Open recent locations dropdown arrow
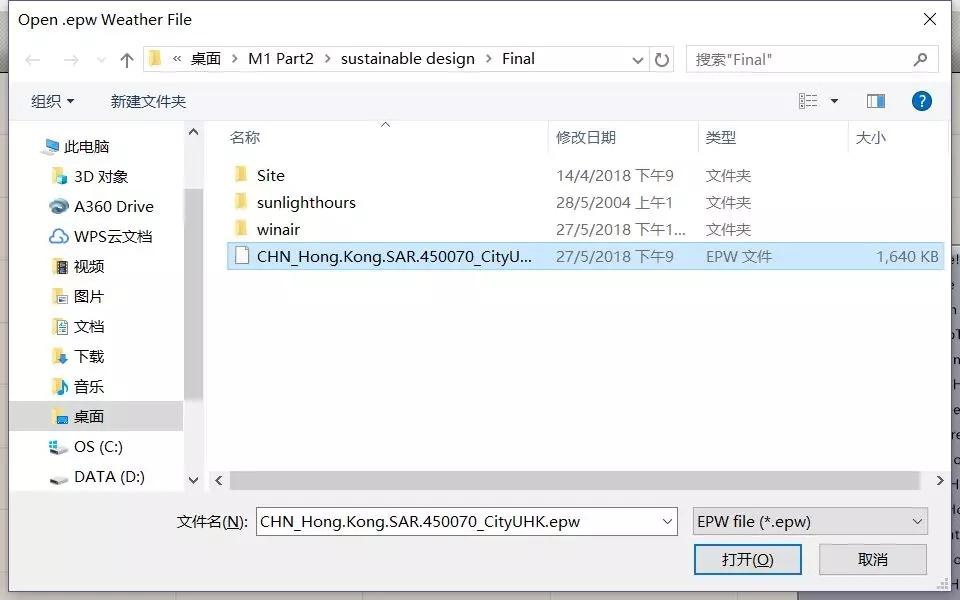Screen dimensions: 960x600 (101, 60)
